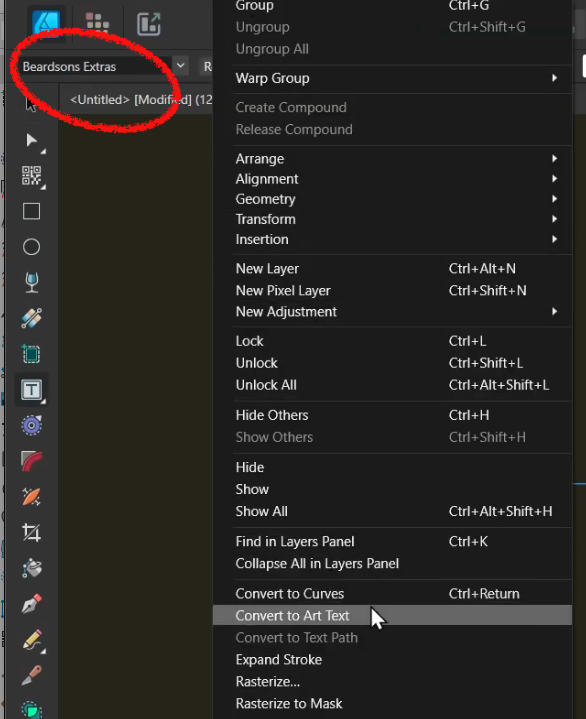Expand the New Adjustment submenu

(554, 312)
